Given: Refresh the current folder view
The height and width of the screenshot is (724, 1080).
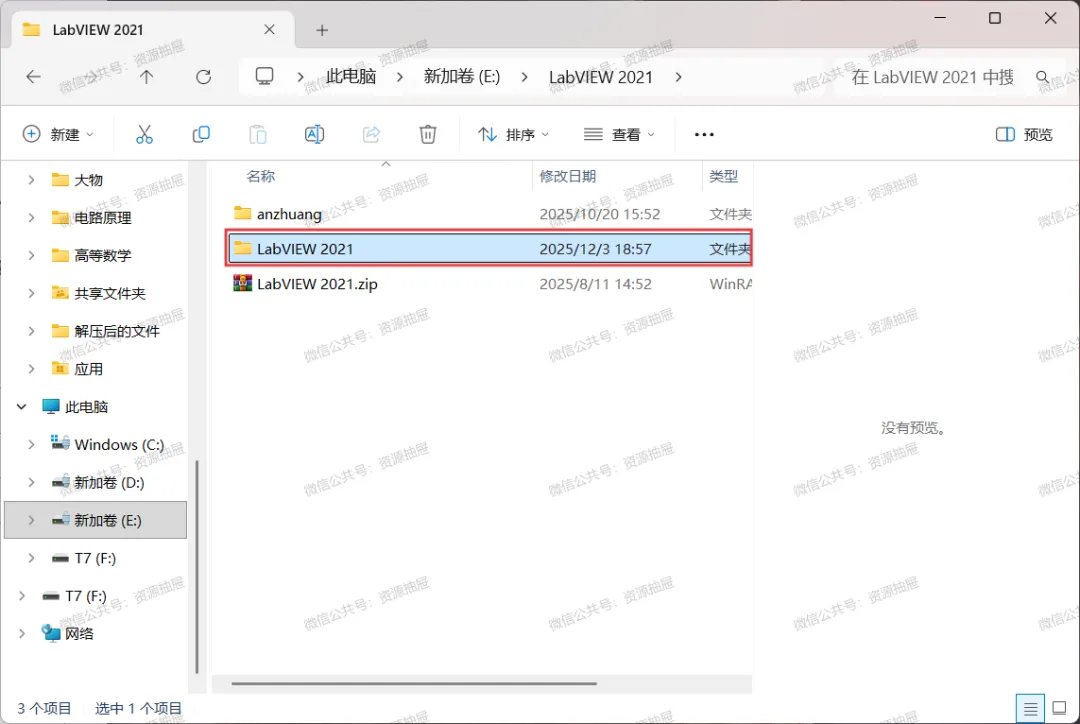Looking at the screenshot, I should pos(203,76).
